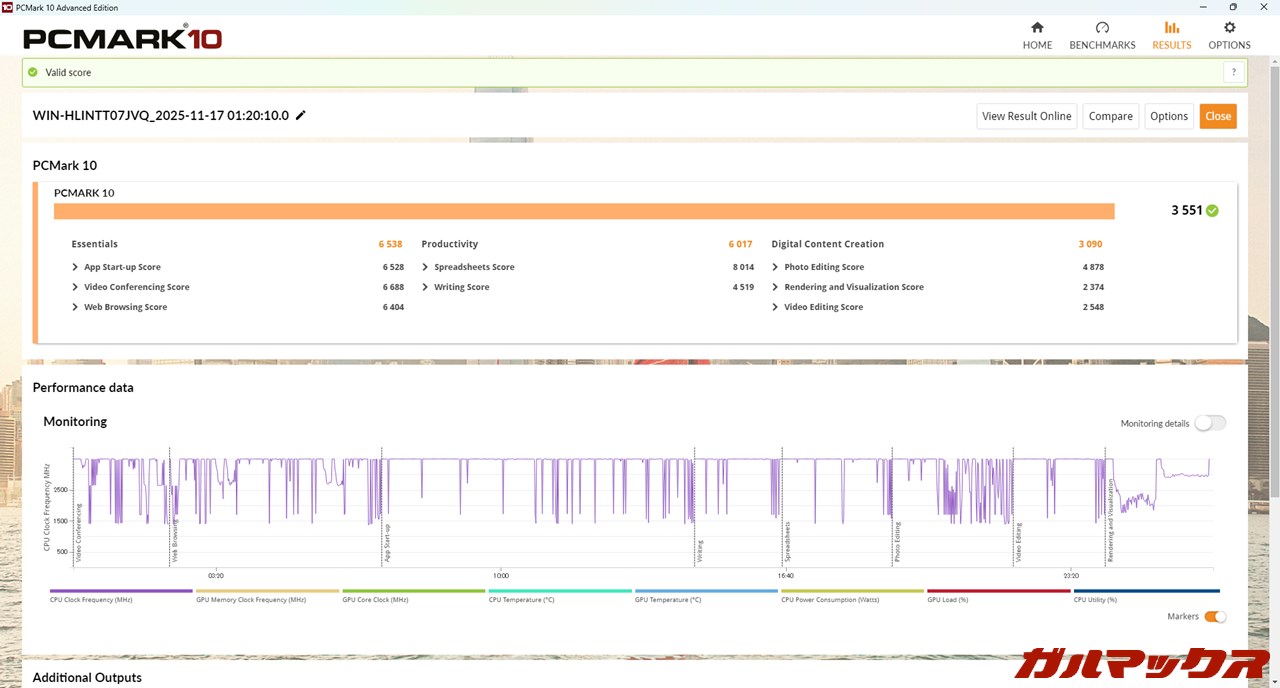The width and height of the screenshot is (1280, 688).
Task: Click the Web Browsing marker on chart
Action: click(174, 540)
